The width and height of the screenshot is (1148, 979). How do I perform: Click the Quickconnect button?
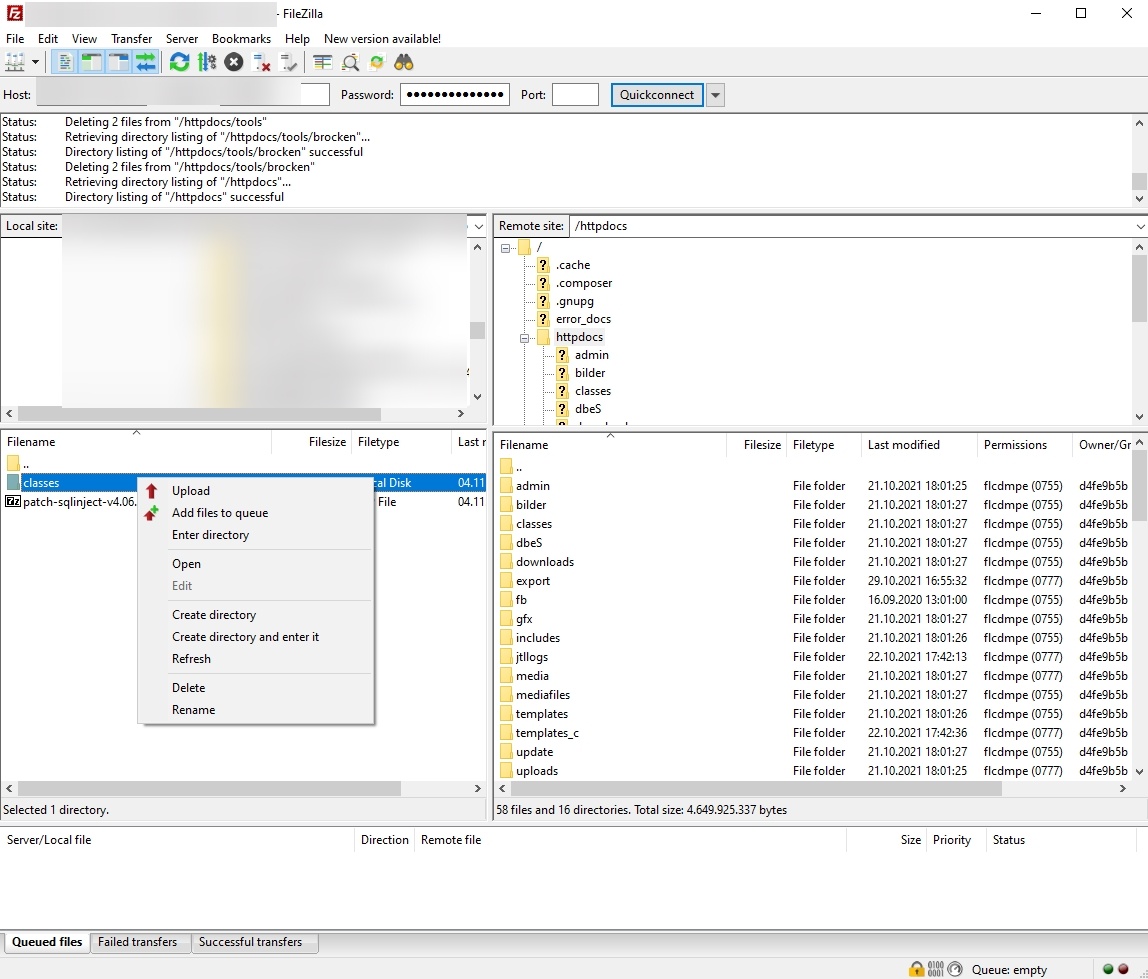[x=656, y=95]
